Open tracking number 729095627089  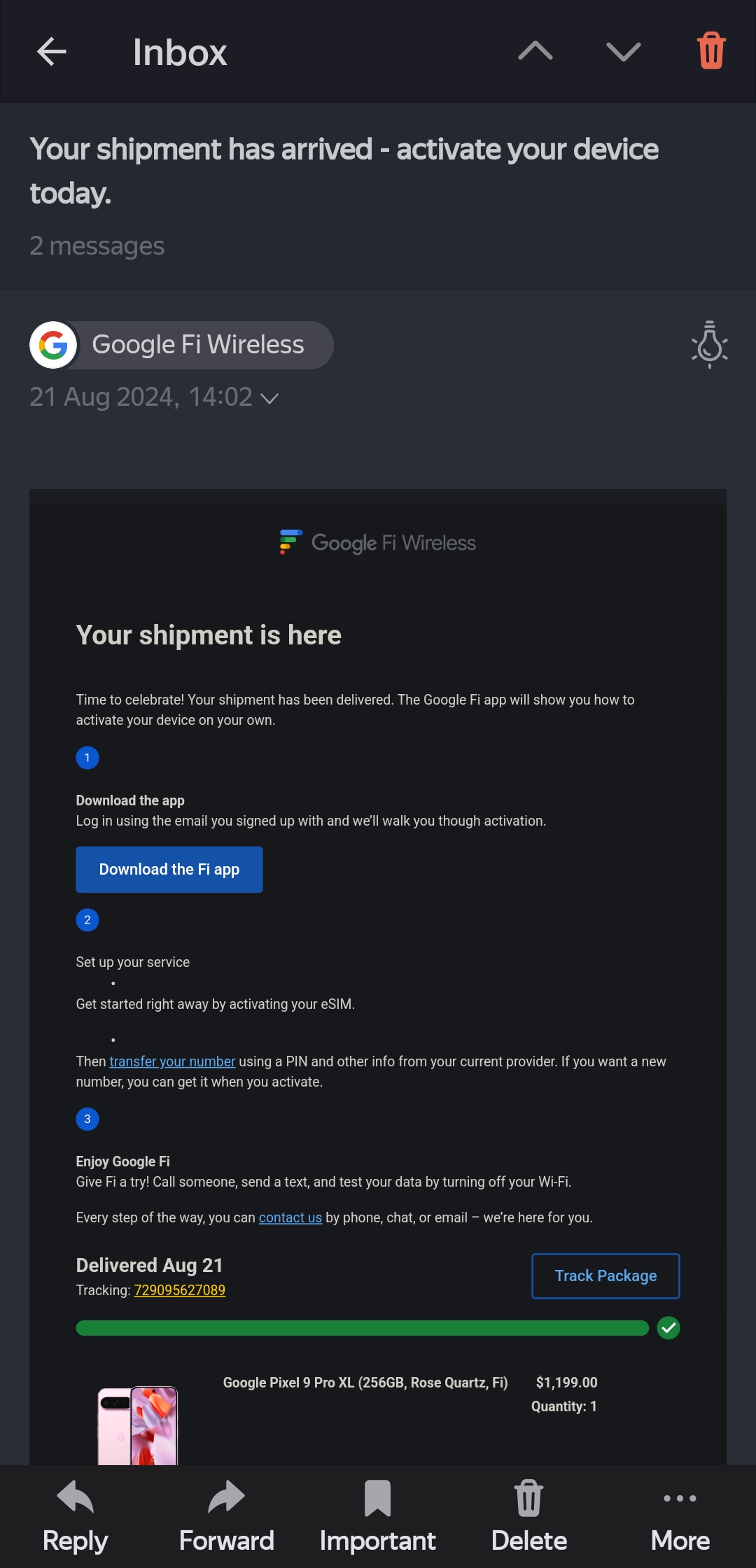click(180, 1290)
